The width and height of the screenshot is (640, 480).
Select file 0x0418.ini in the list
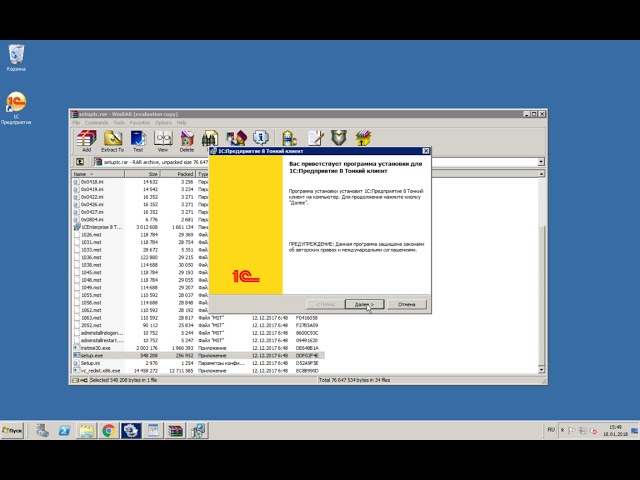pyautogui.click(x=92, y=182)
